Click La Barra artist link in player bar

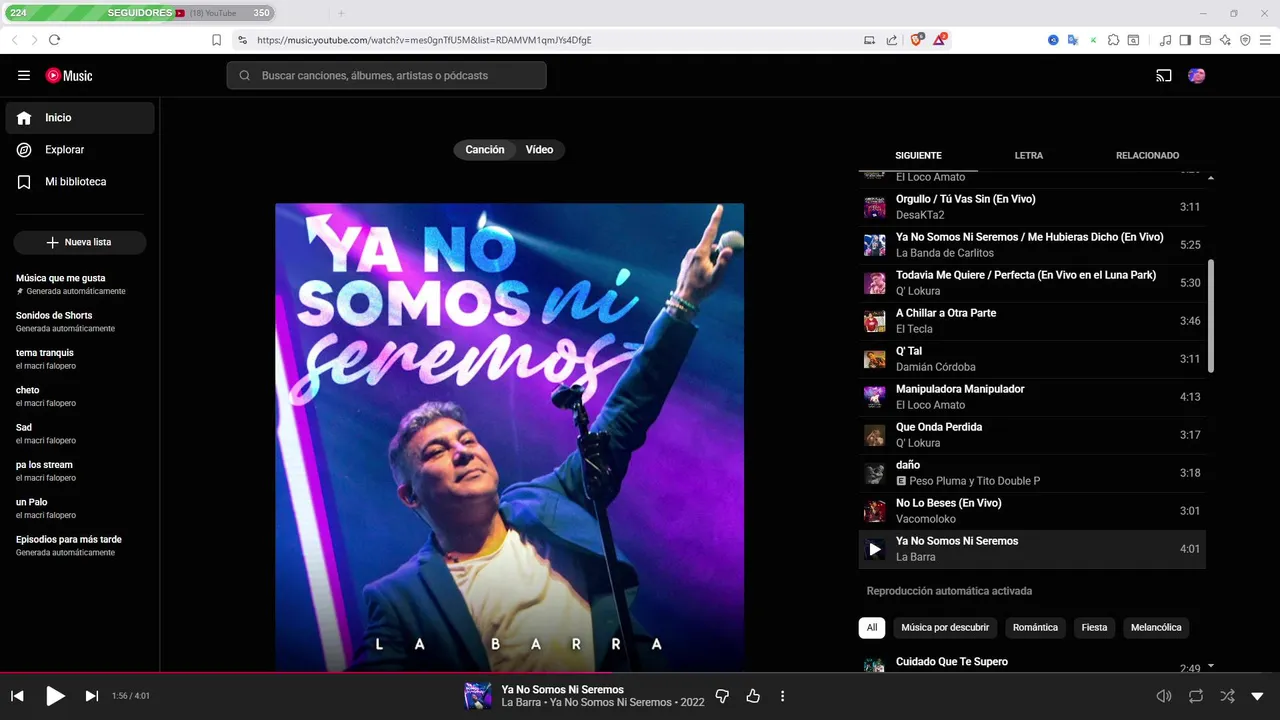point(521,703)
